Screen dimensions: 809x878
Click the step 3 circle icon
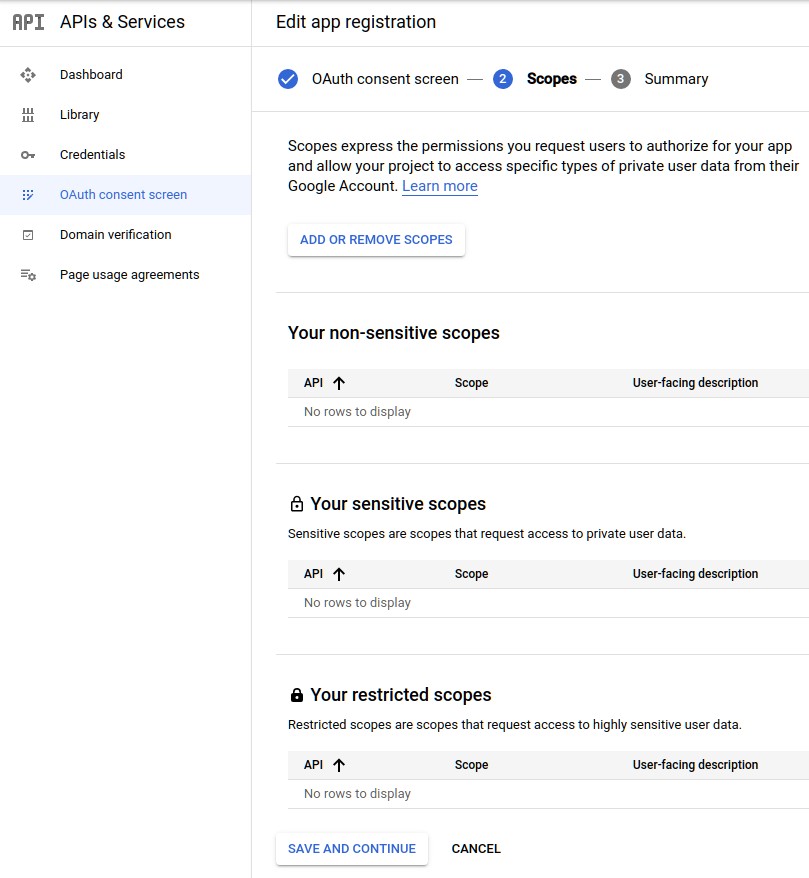tap(620, 79)
